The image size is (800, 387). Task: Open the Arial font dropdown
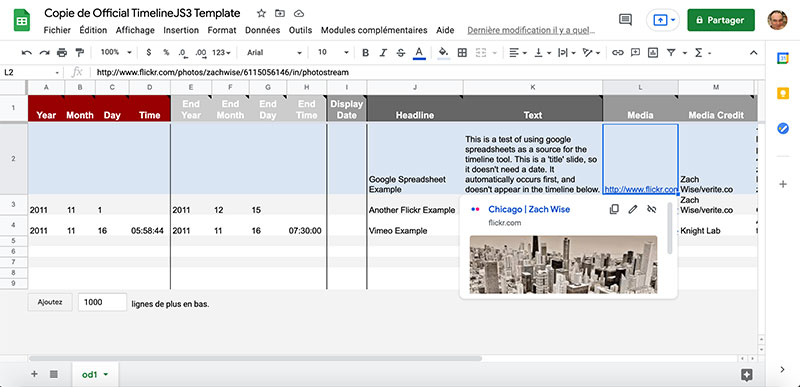click(x=274, y=53)
